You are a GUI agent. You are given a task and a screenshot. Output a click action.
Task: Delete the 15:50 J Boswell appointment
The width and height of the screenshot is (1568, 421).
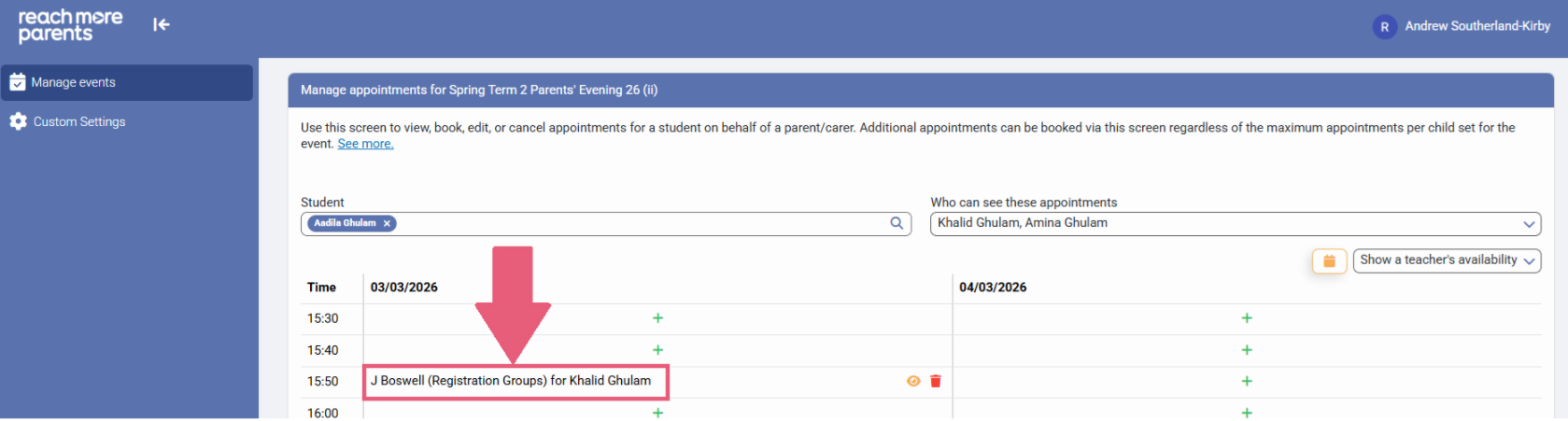pos(936,382)
